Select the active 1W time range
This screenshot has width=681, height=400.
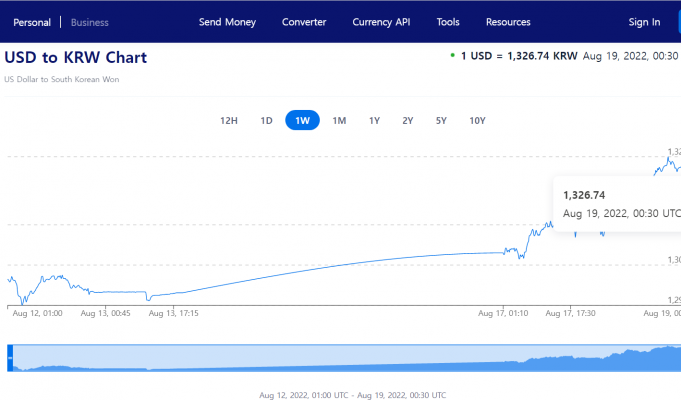[302, 121]
